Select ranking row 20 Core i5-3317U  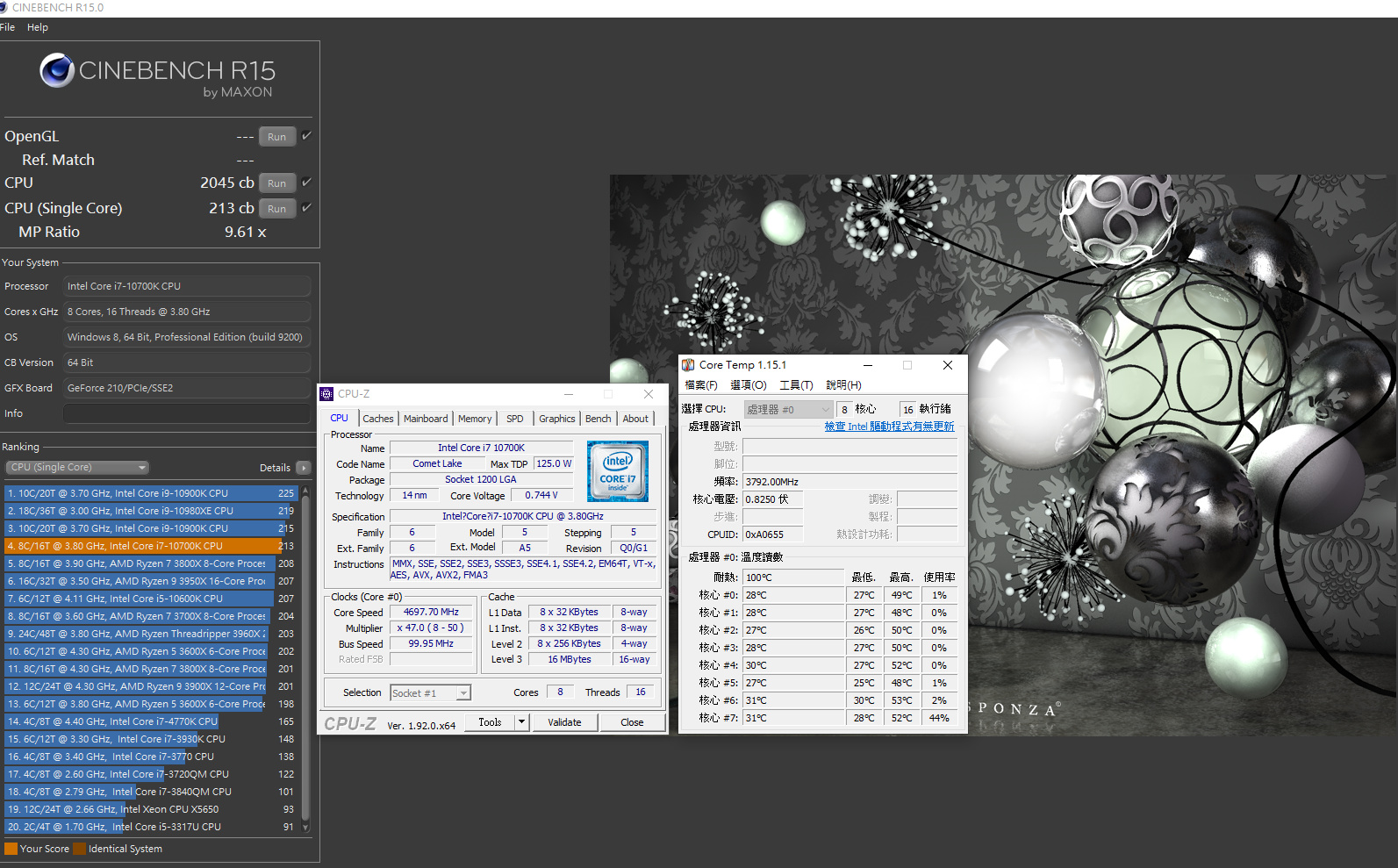pos(151,827)
